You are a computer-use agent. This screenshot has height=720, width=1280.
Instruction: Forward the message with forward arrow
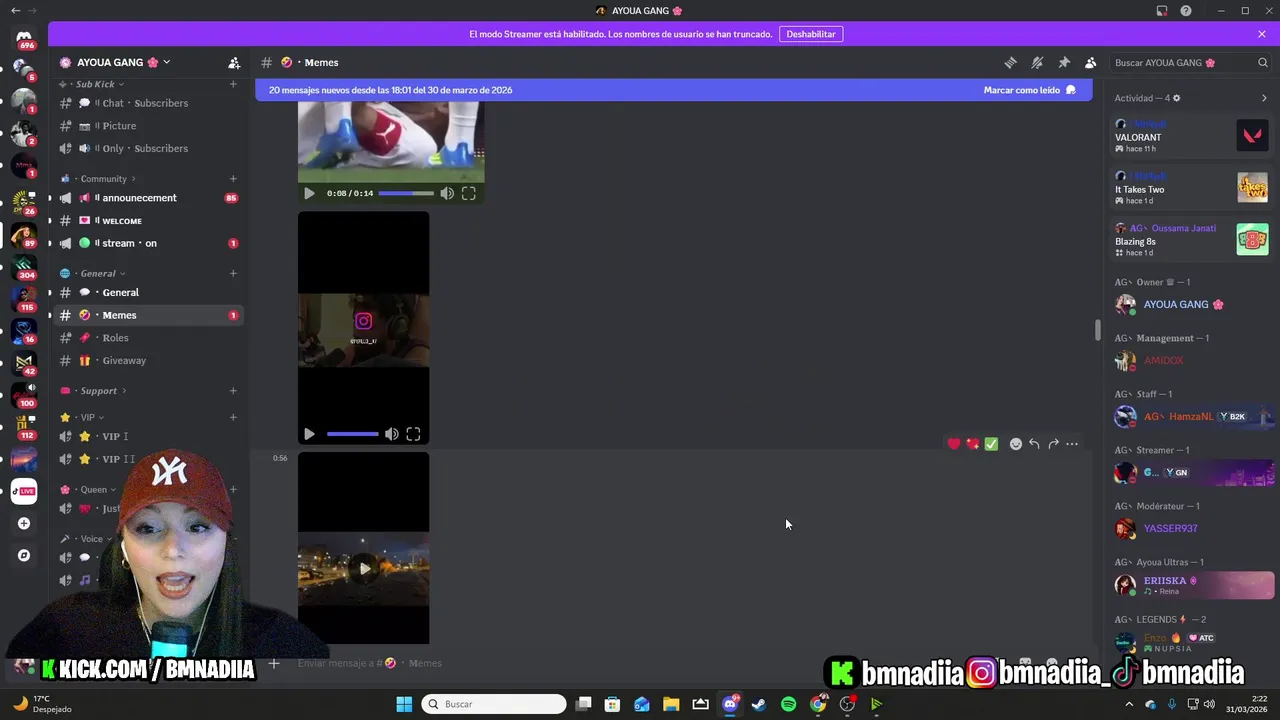pyautogui.click(x=1053, y=444)
